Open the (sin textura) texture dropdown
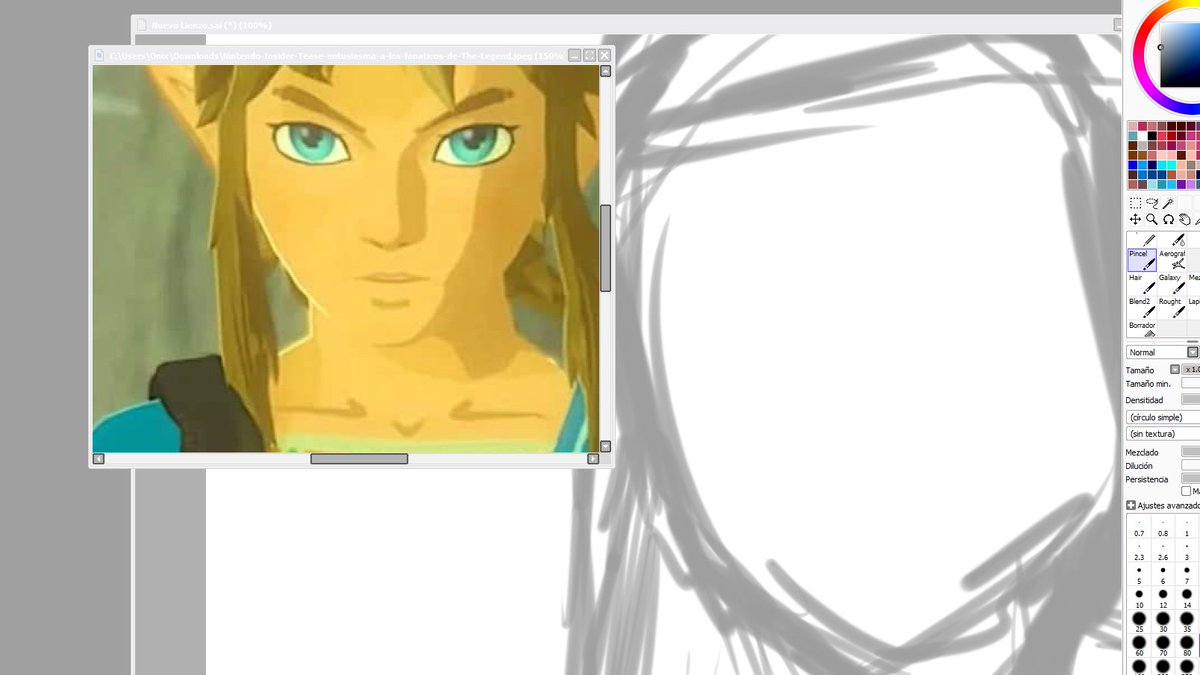 pos(1163,434)
